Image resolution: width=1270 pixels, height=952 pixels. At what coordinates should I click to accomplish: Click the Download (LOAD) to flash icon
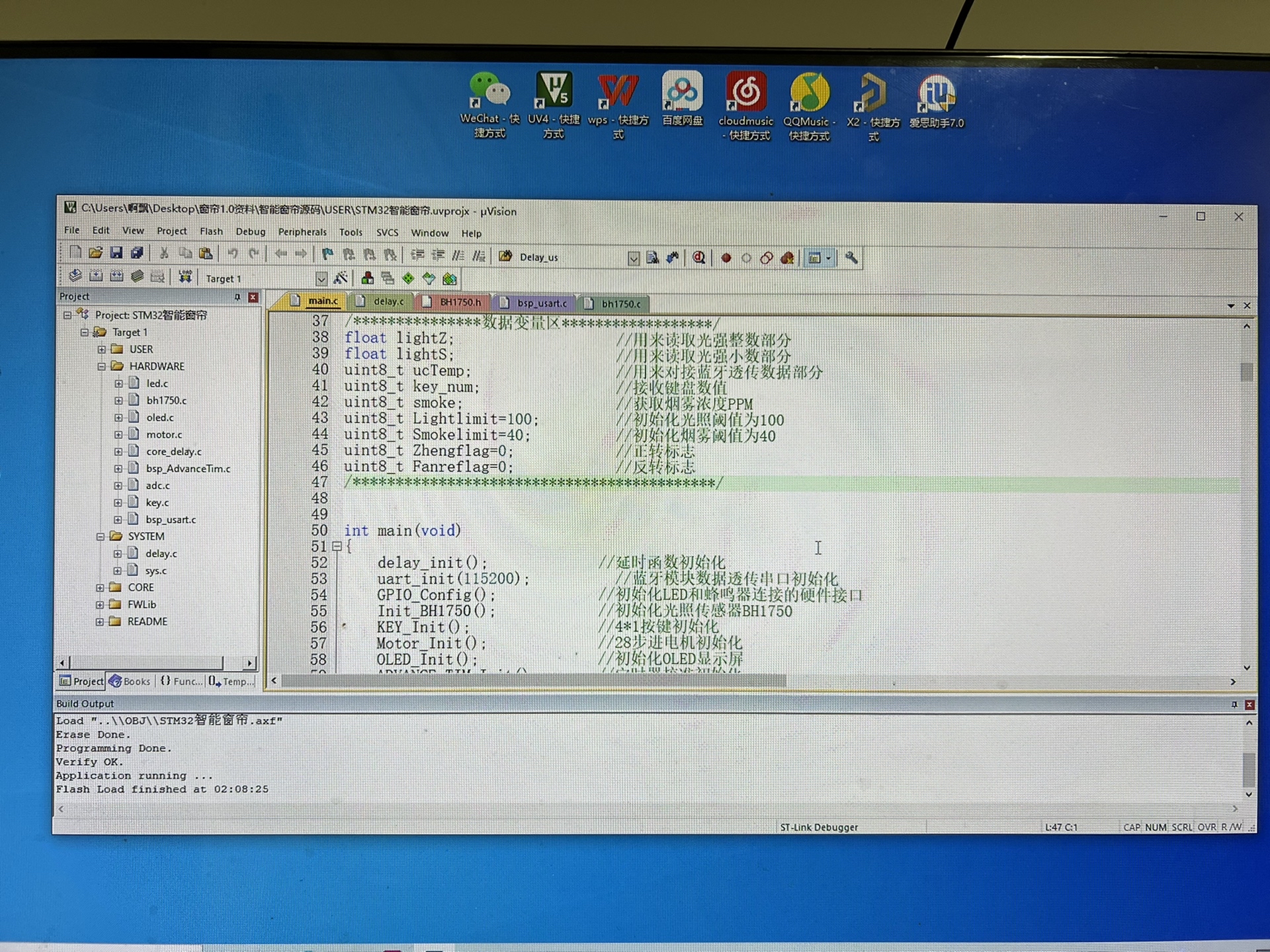pyautogui.click(x=185, y=278)
